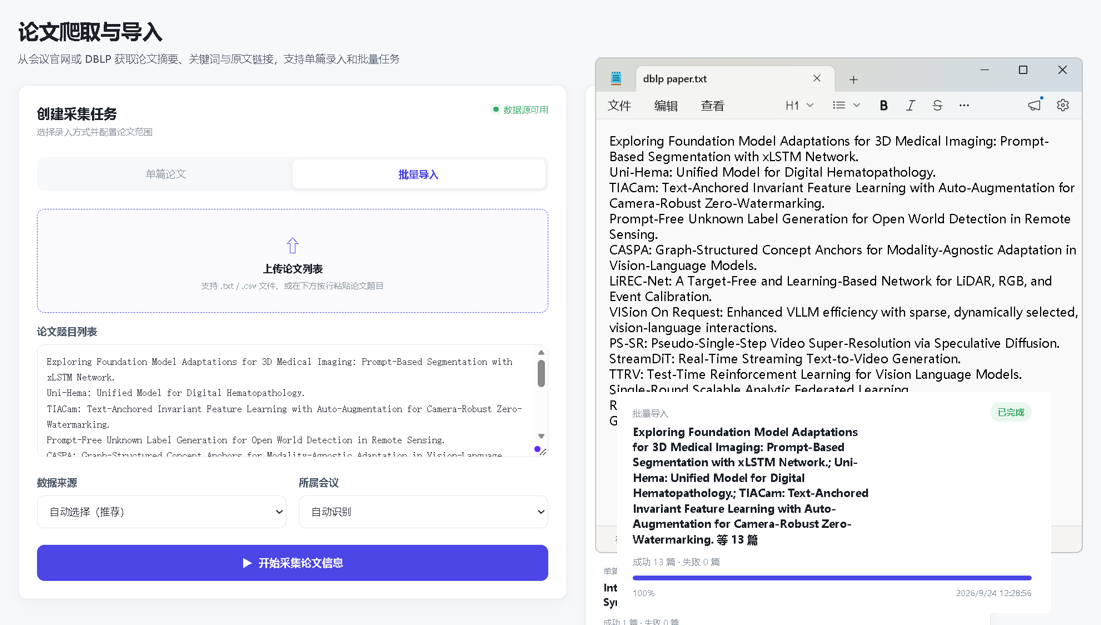Click the scroll down arrow of paper list
The width and height of the screenshot is (1101, 625).
[541, 436]
